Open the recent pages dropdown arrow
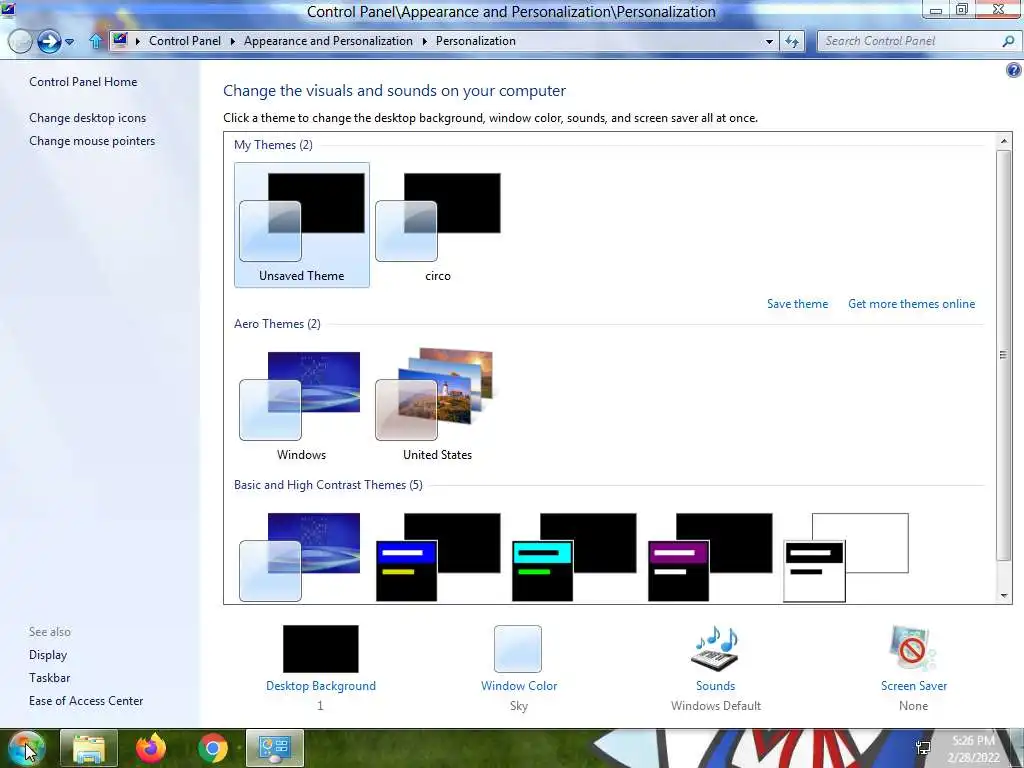This screenshot has width=1024, height=768. 69,42
